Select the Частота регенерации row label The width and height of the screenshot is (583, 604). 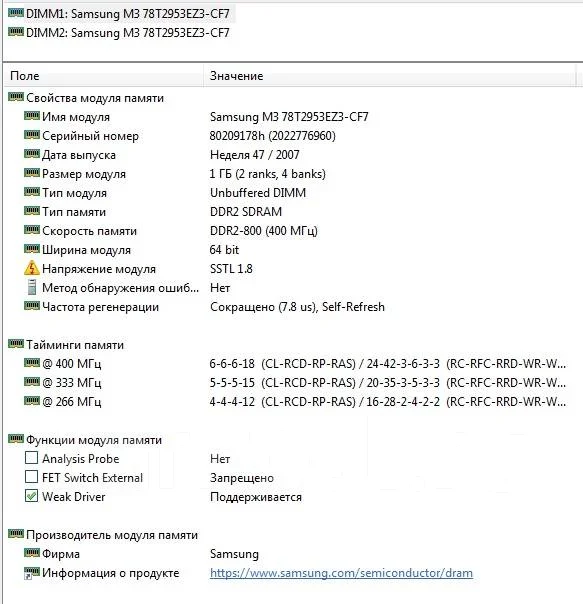(x=101, y=307)
